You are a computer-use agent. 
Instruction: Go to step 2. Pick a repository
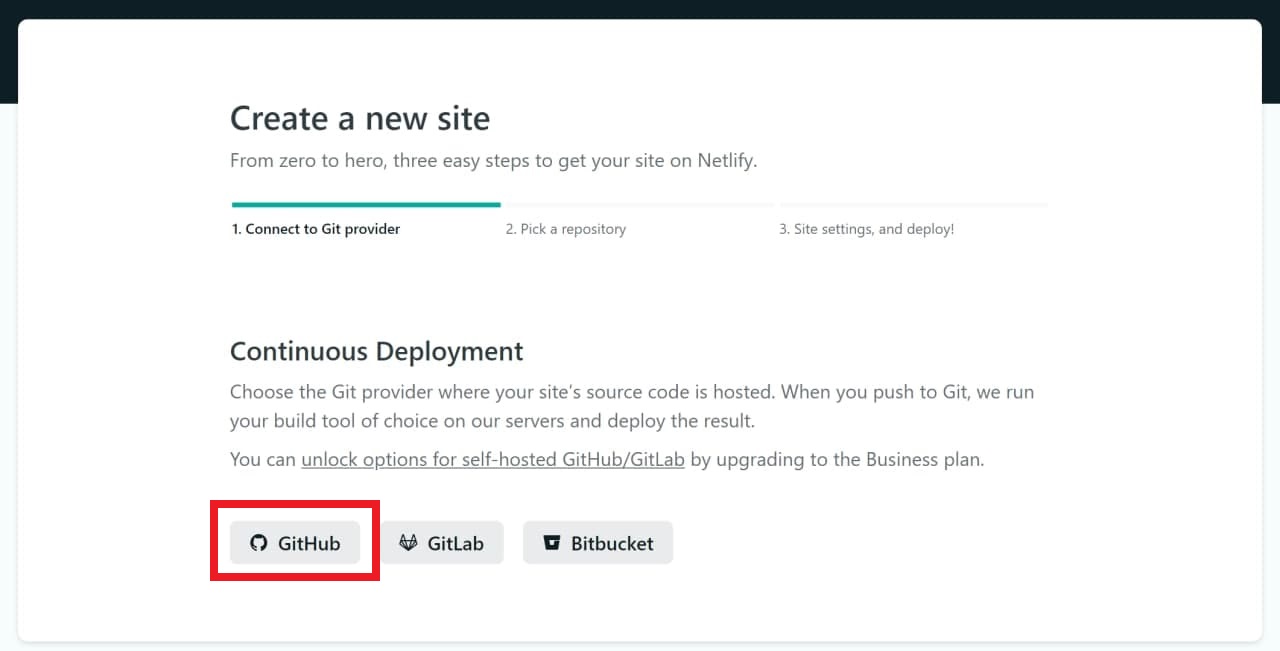566,229
